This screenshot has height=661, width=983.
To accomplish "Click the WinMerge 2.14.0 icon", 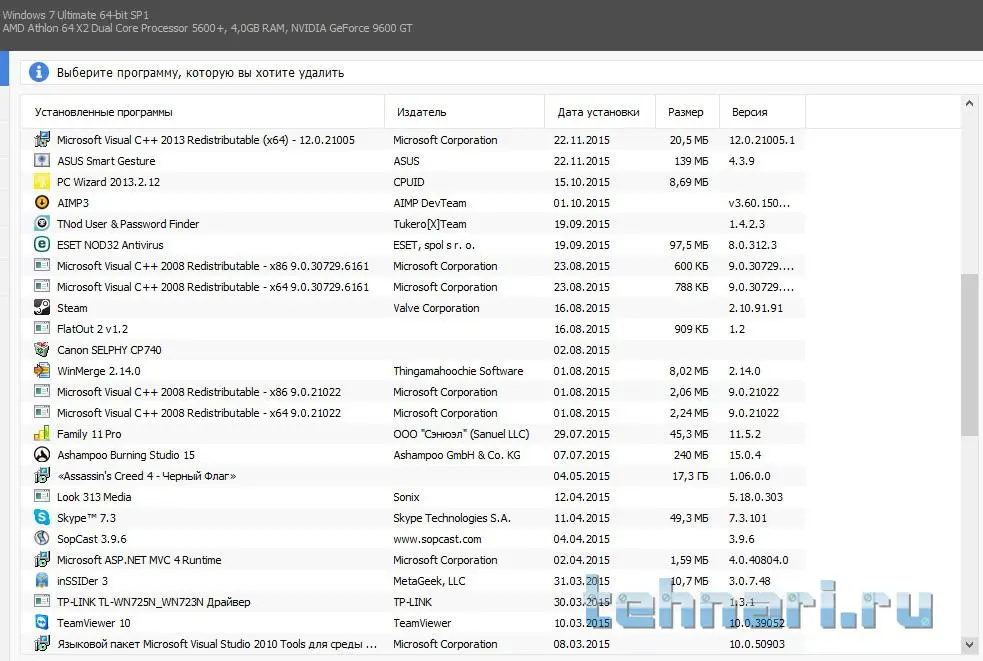I will pos(42,371).
